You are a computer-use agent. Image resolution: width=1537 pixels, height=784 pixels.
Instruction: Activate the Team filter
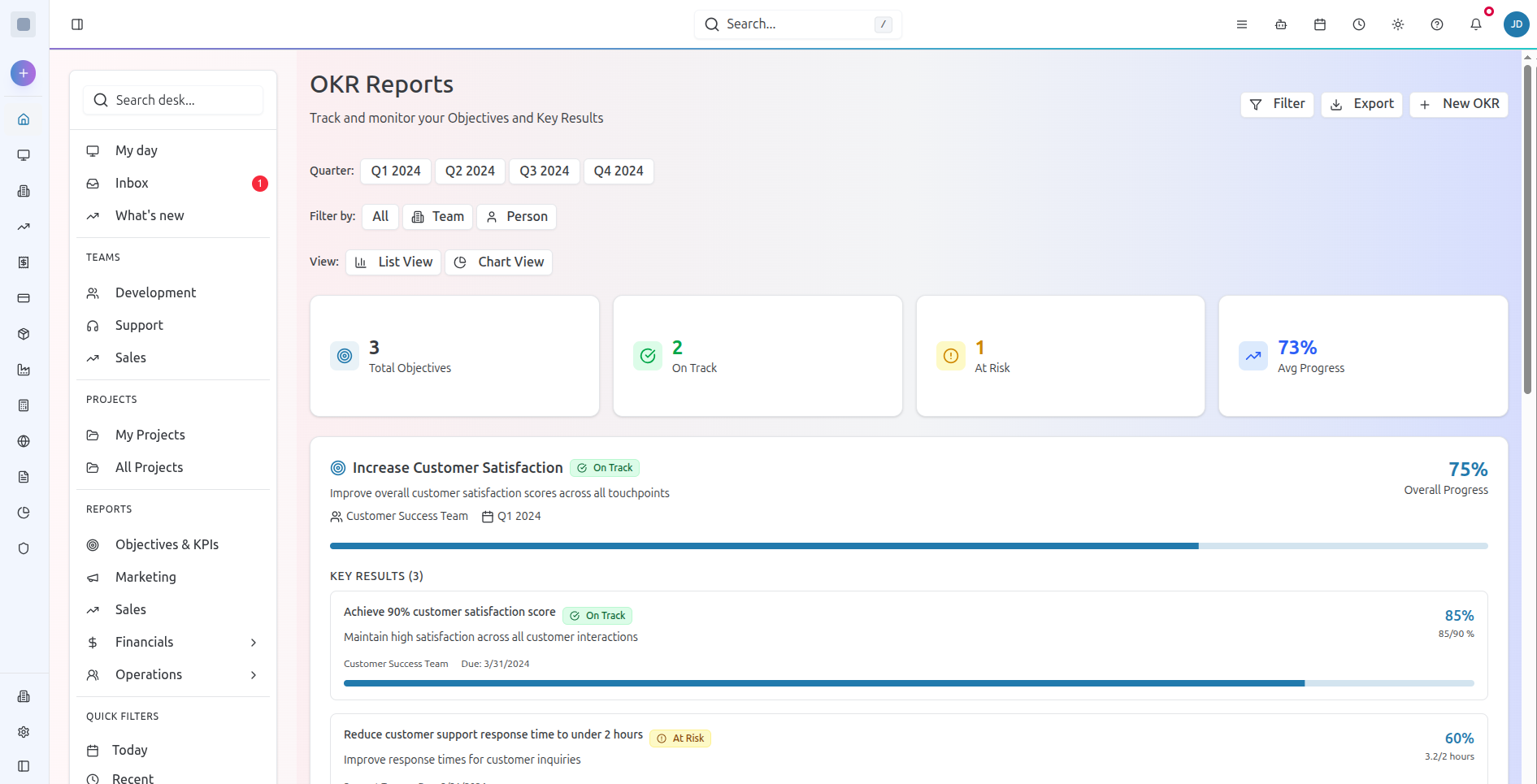pos(437,216)
